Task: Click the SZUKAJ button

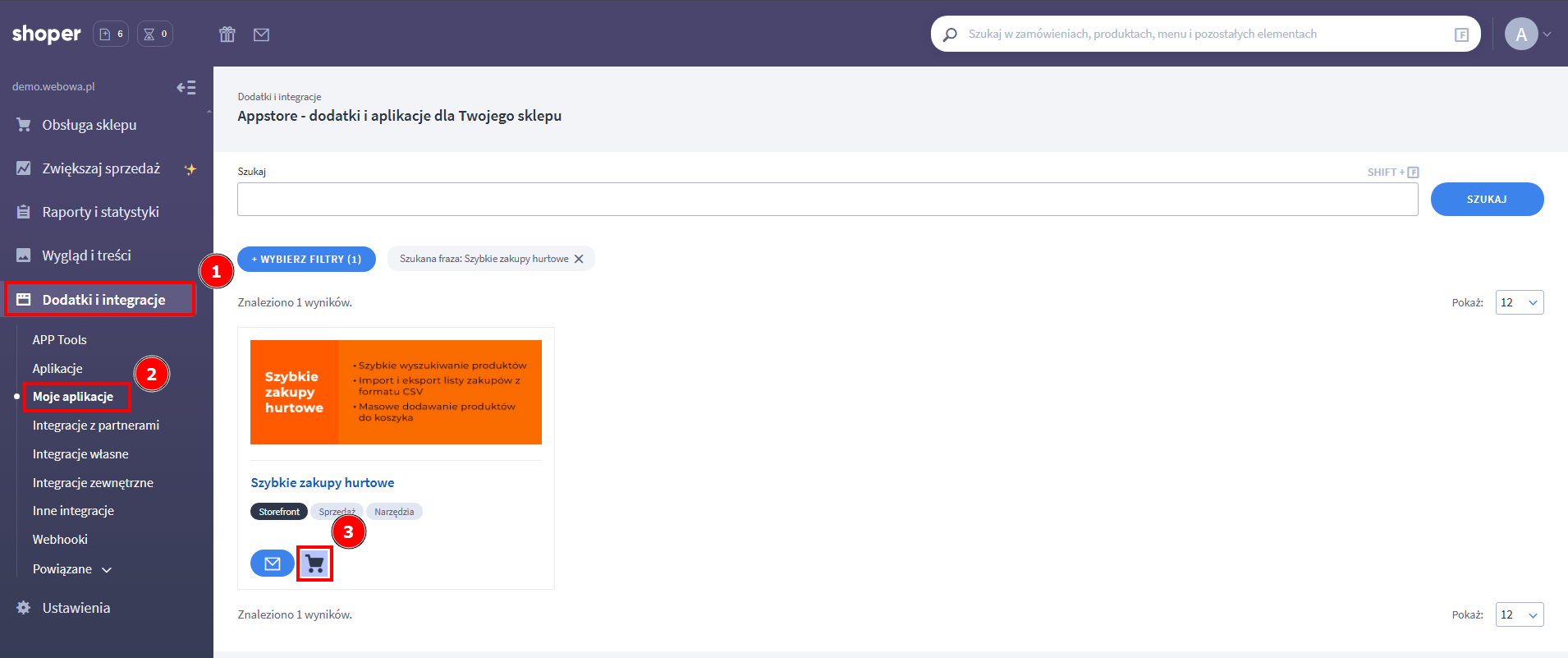Action: point(1486,200)
